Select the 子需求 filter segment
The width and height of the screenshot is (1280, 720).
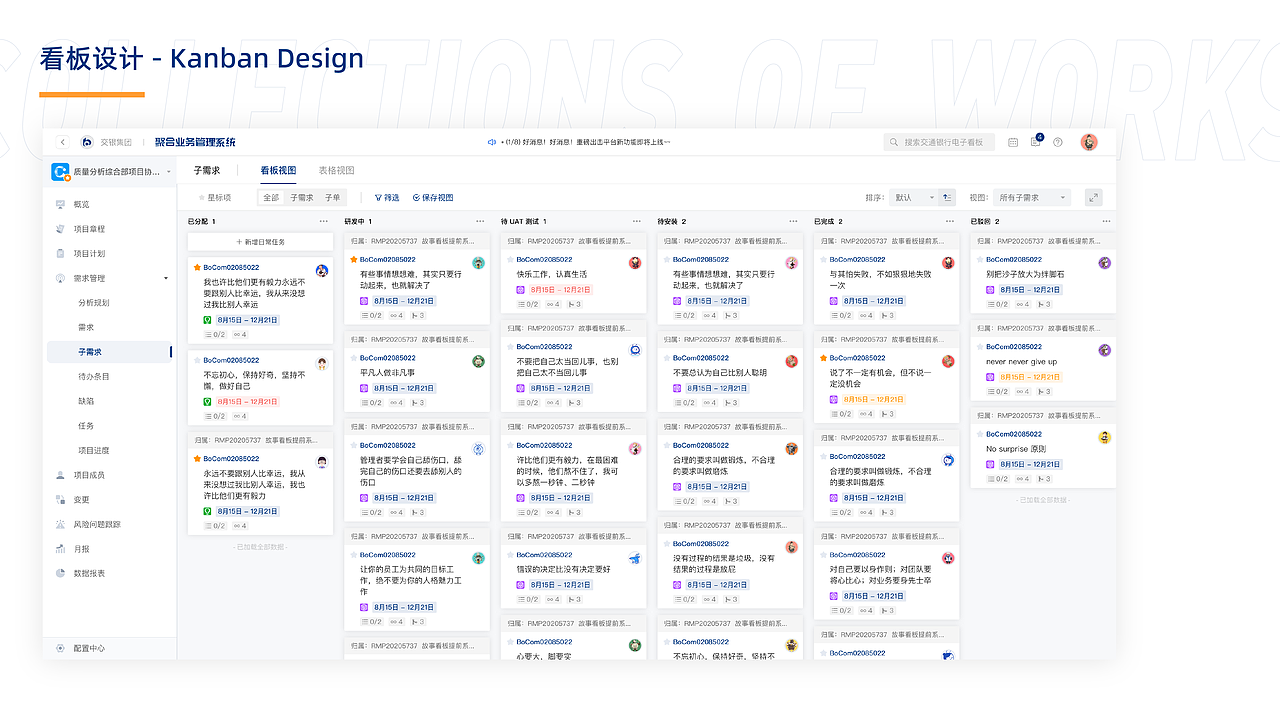(302, 198)
